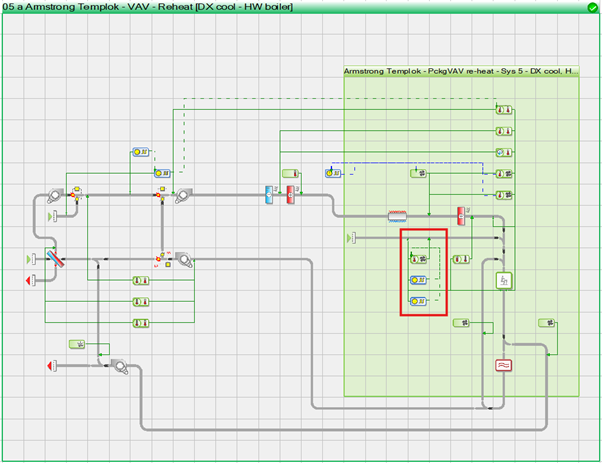Select the lowest of three stacked thermostat controllers

click(x=140, y=322)
